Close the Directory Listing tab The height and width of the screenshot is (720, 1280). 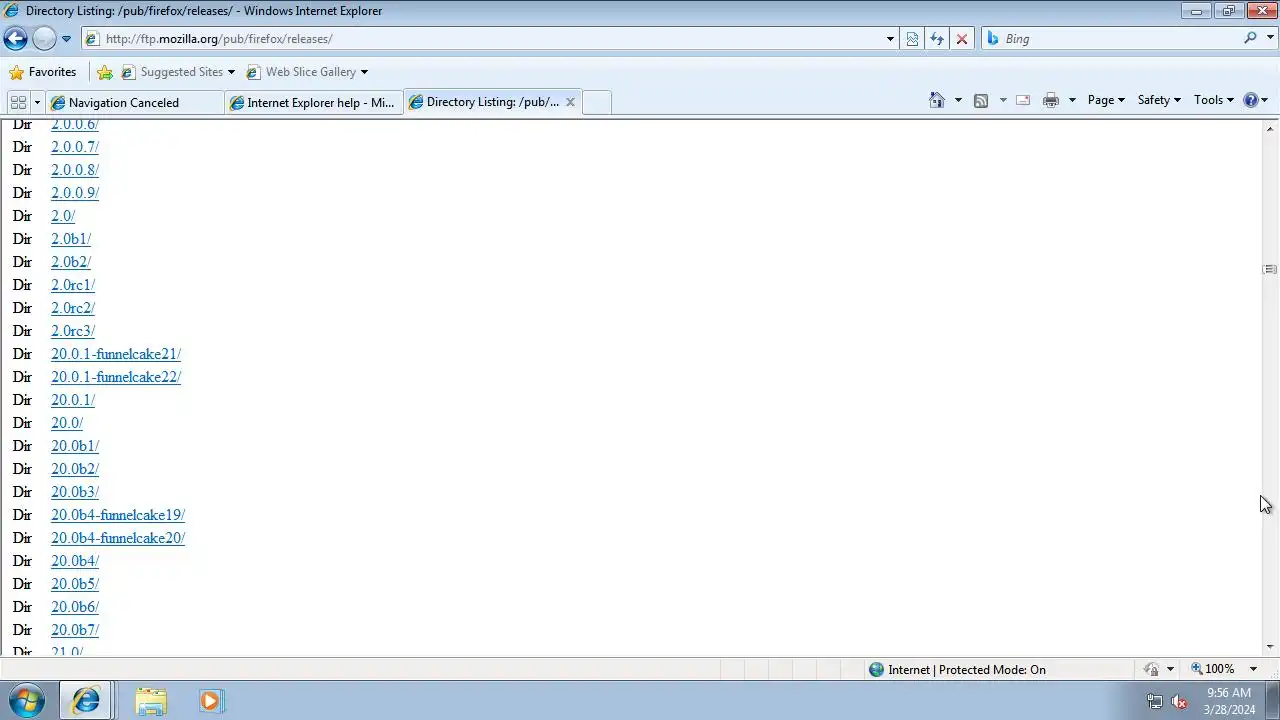[570, 102]
